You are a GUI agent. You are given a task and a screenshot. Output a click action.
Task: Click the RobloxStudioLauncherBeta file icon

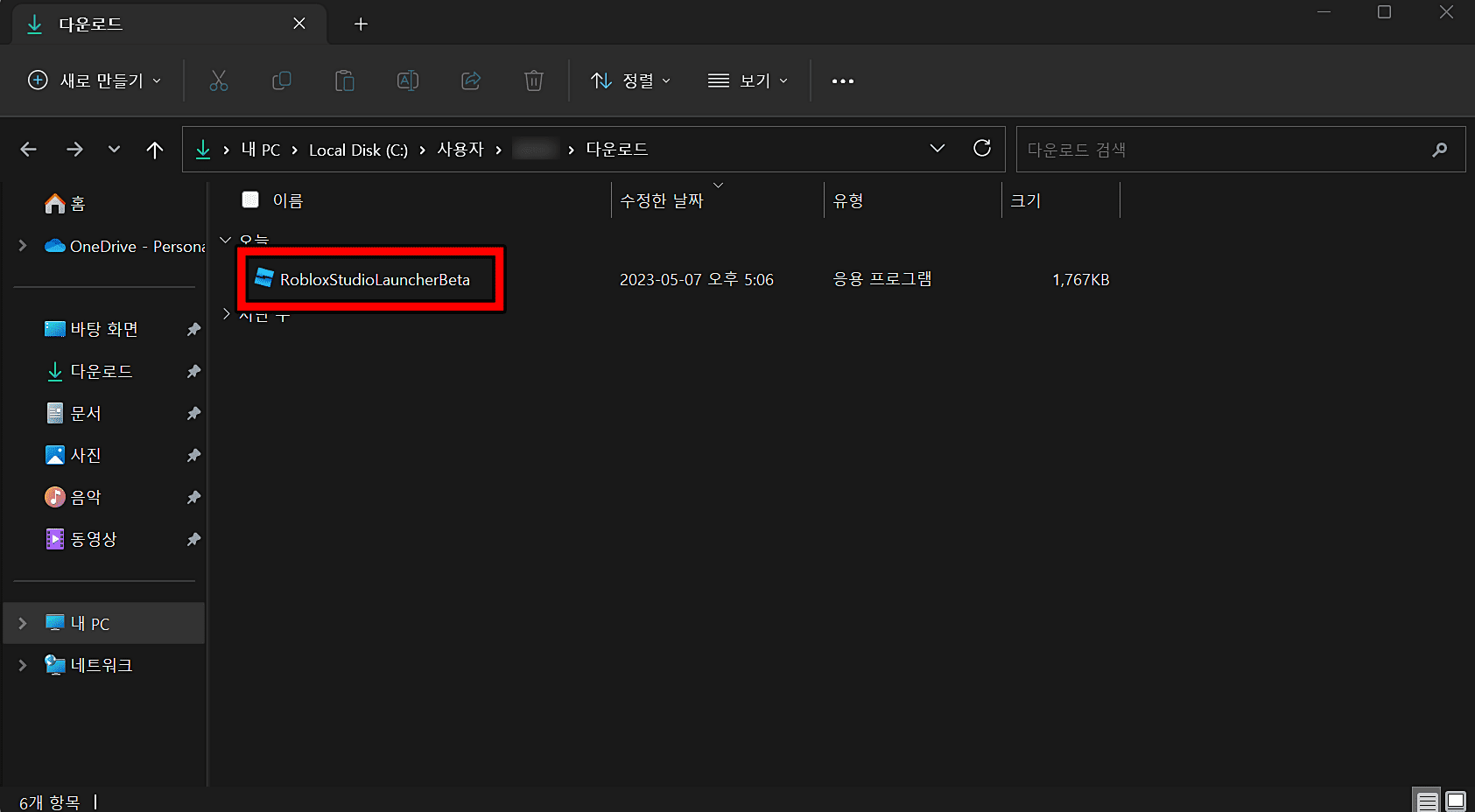click(x=263, y=278)
